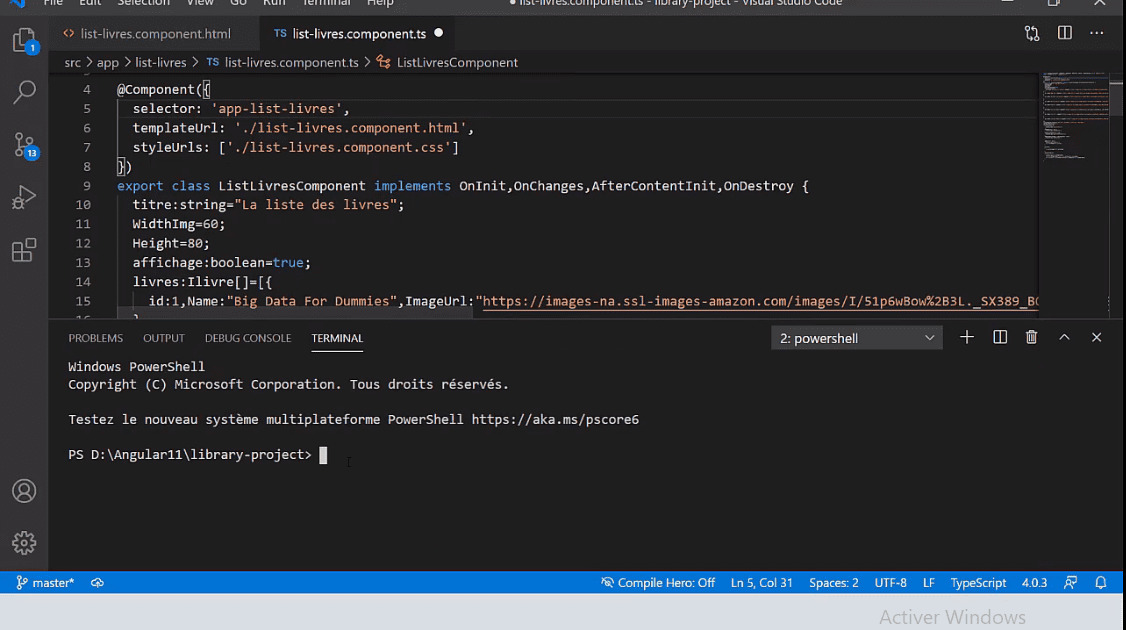Open the Edit menu
The height and width of the screenshot is (630, 1126).
(90, 3)
